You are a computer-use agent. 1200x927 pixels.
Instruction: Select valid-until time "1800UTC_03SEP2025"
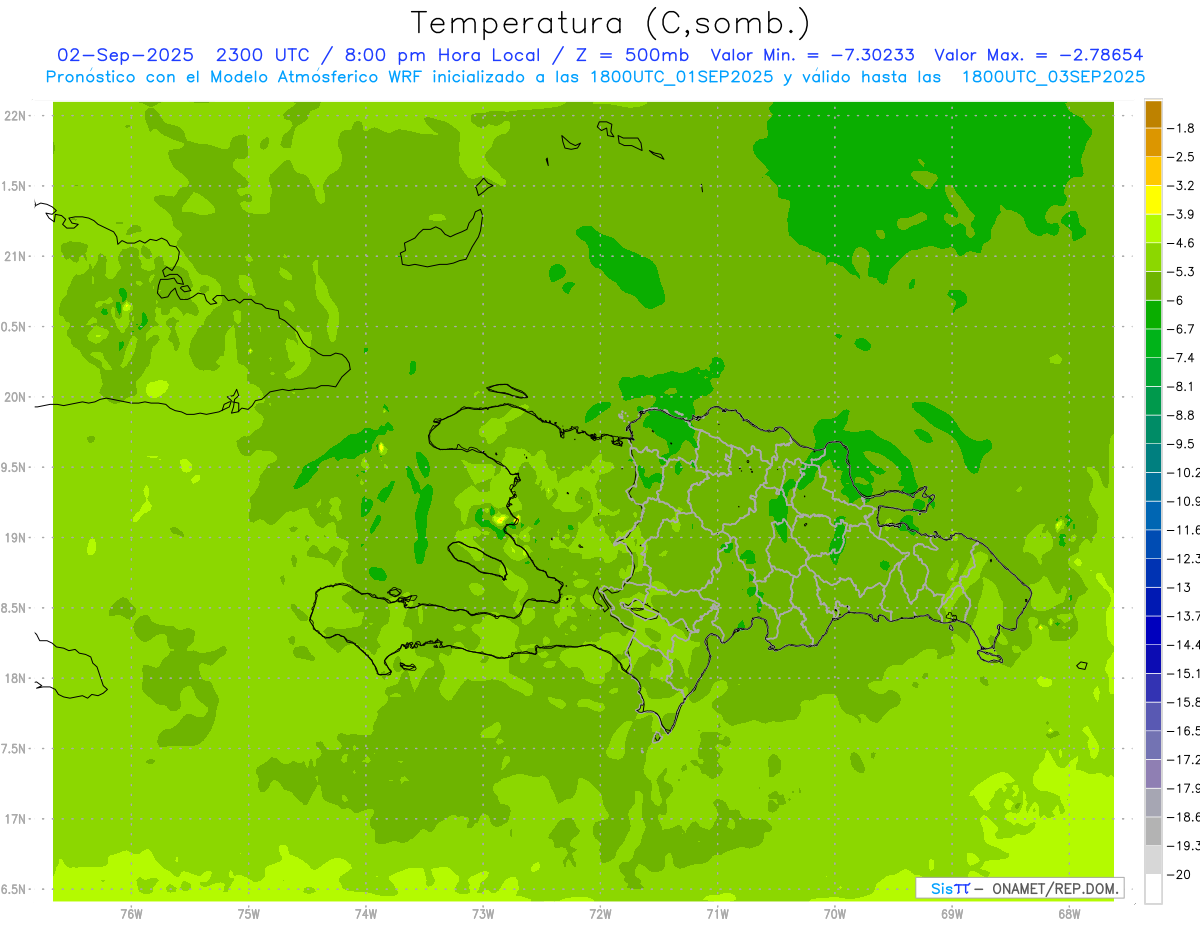[x=1053, y=77]
